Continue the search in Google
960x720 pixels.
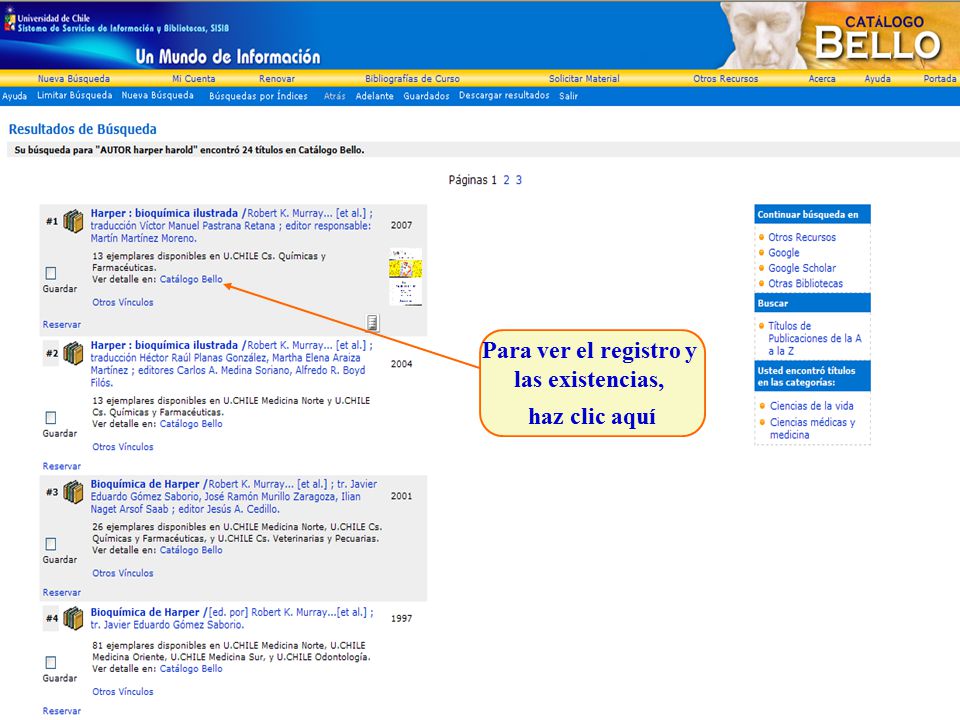[784, 252]
